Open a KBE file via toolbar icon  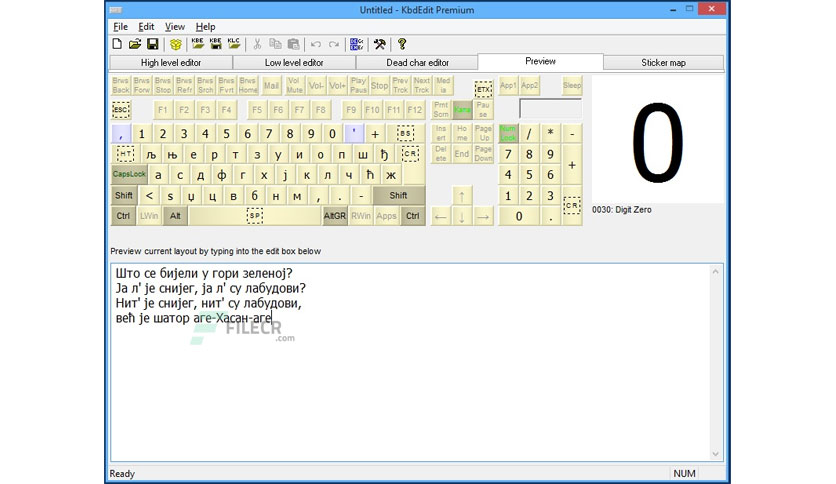coord(198,44)
